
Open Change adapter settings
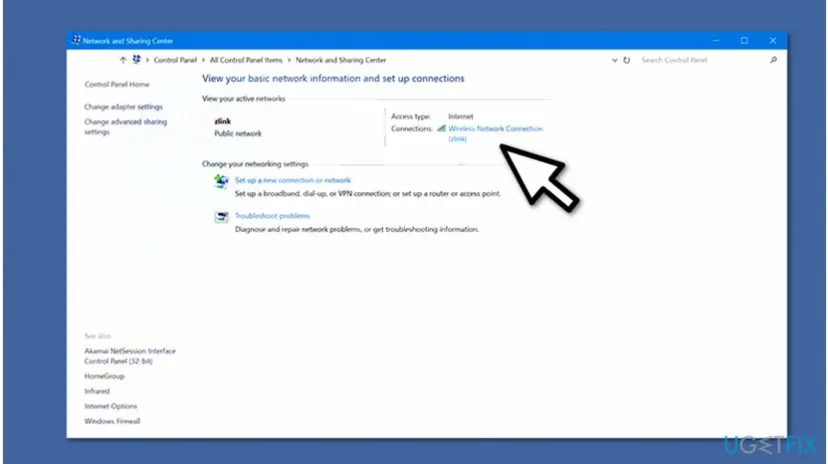(124, 107)
